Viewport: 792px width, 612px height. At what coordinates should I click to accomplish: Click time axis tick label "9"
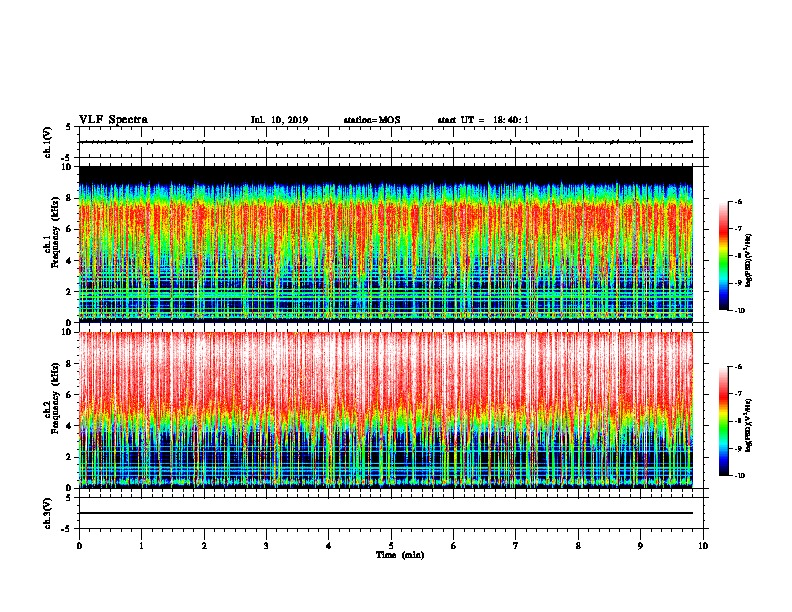[x=640, y=546]
